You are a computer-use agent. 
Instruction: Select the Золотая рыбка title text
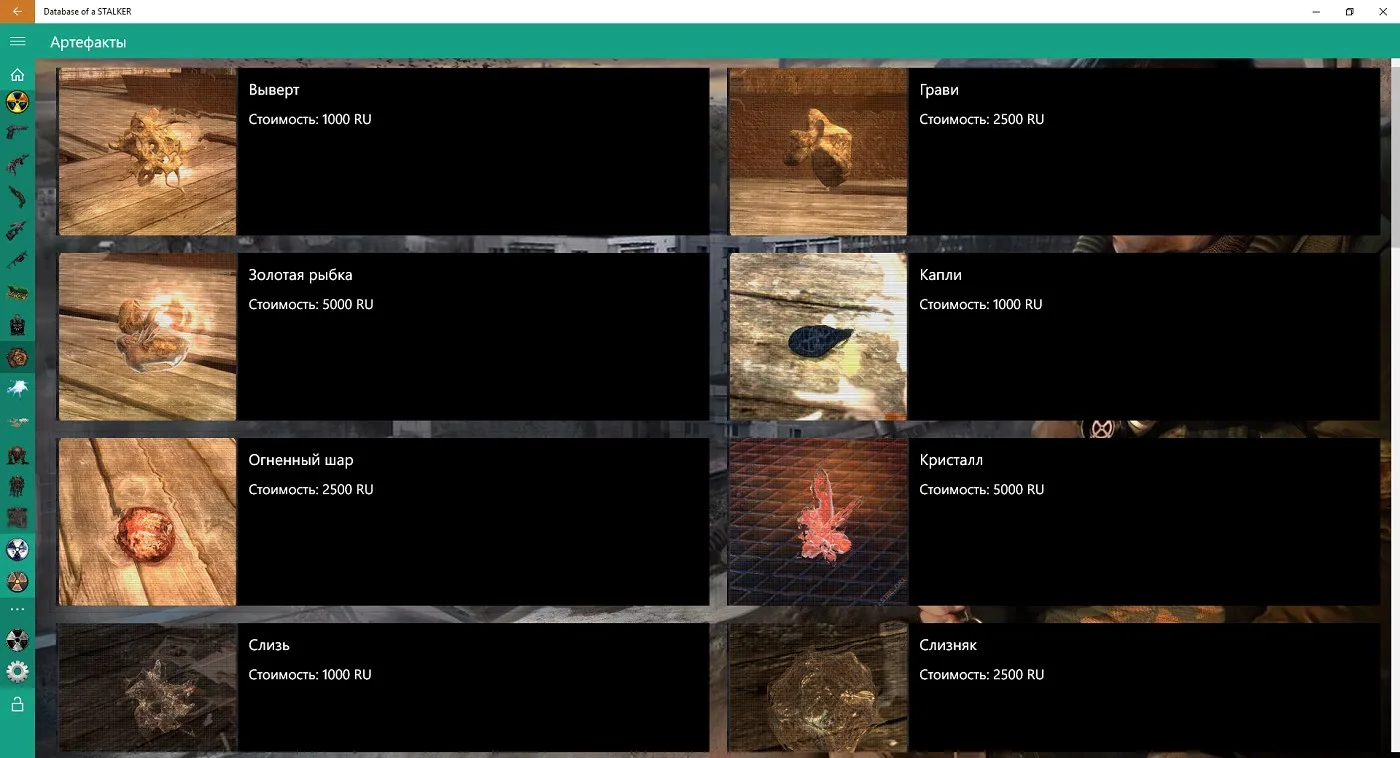click(x=300, y=275)
